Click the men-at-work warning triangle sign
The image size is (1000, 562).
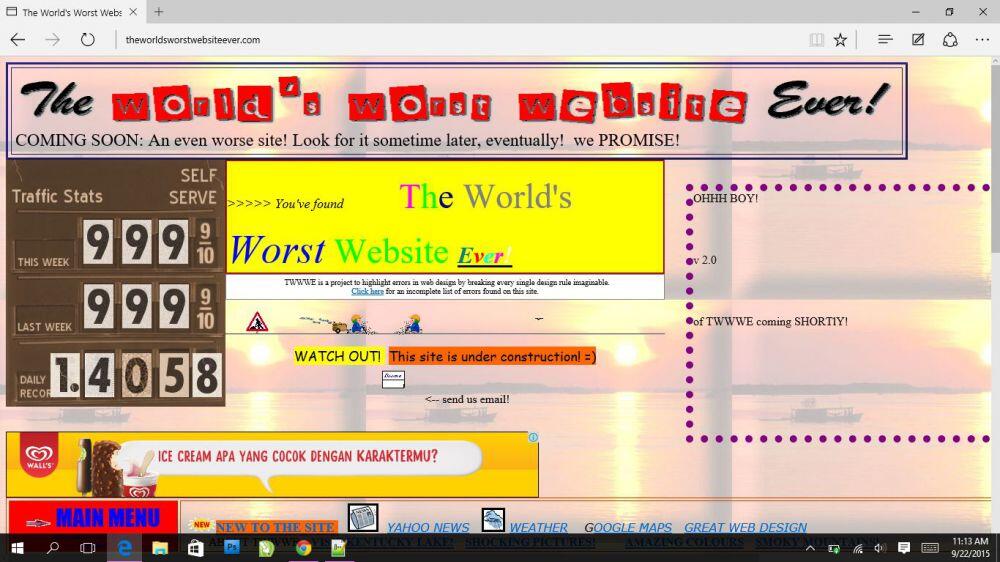[257, 322]
